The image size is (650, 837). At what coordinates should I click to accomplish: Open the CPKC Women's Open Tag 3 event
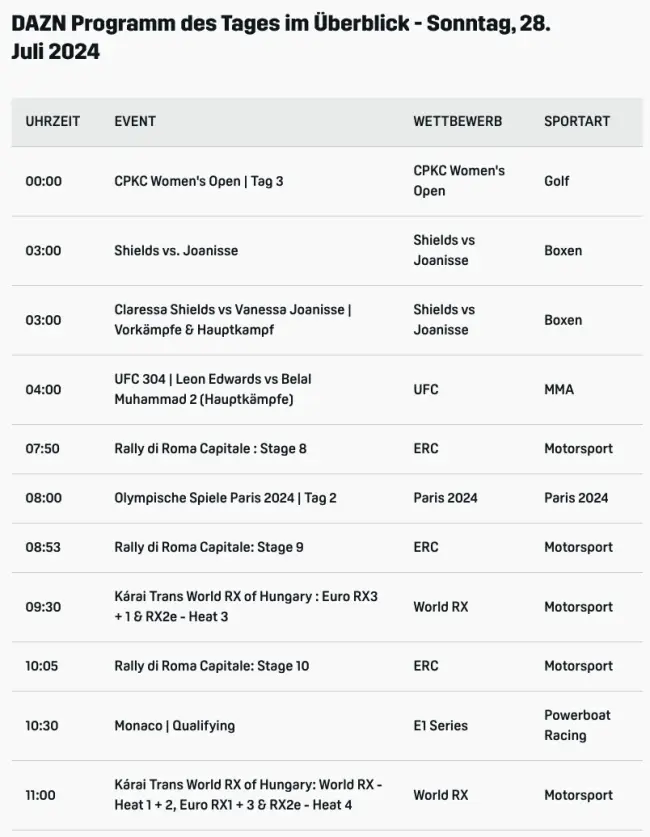tap(198, 181)
